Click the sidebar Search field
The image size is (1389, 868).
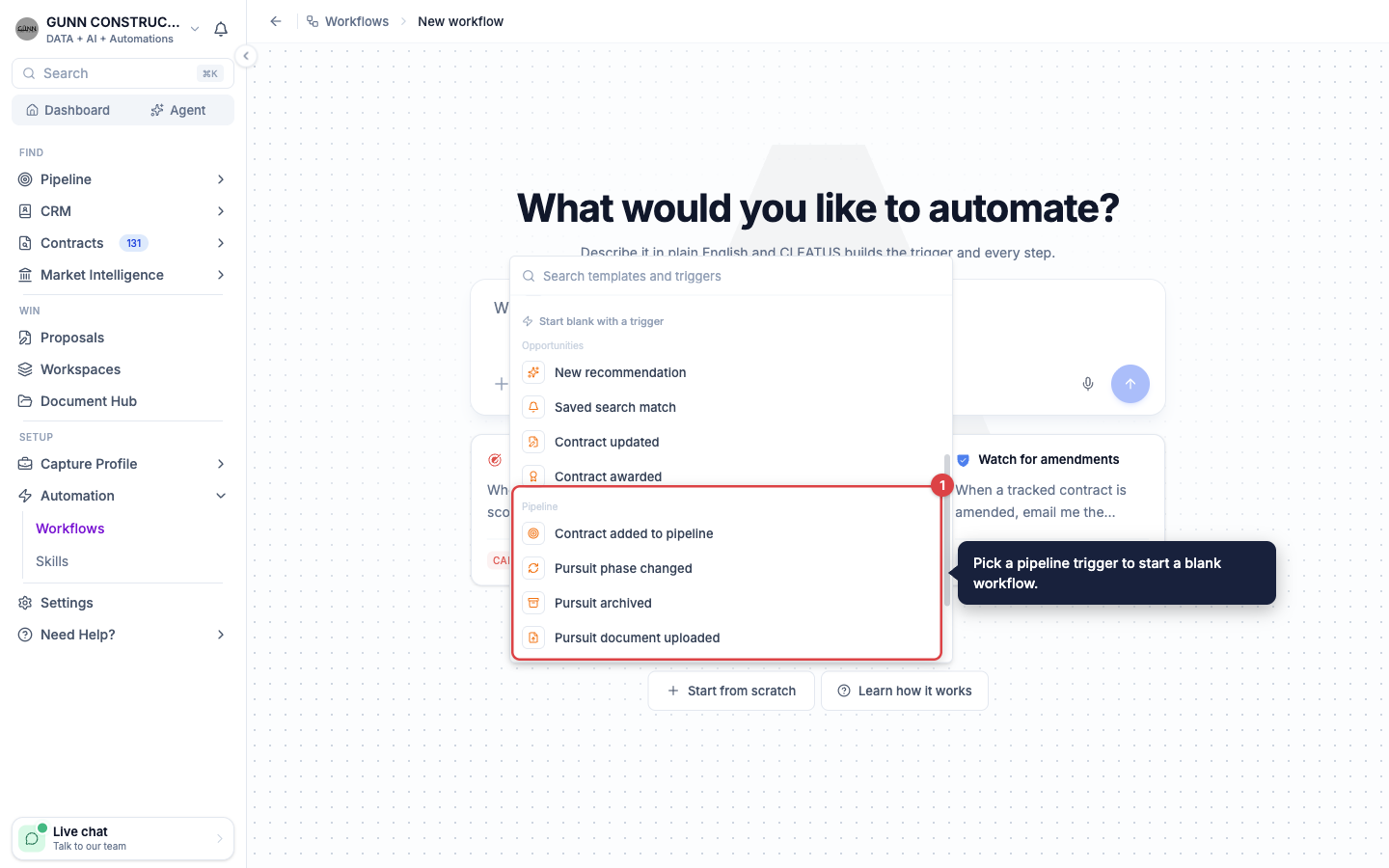pos(123,73)
